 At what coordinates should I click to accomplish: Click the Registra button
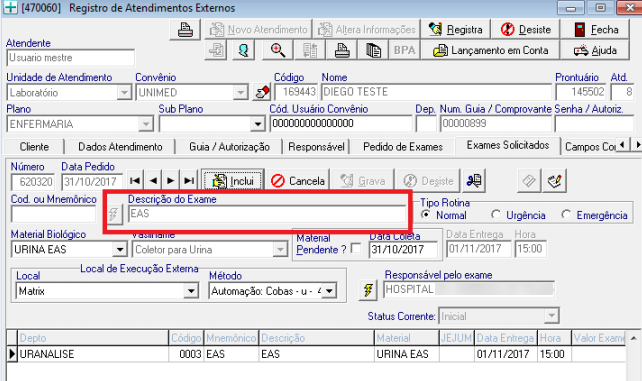[456, 29]
